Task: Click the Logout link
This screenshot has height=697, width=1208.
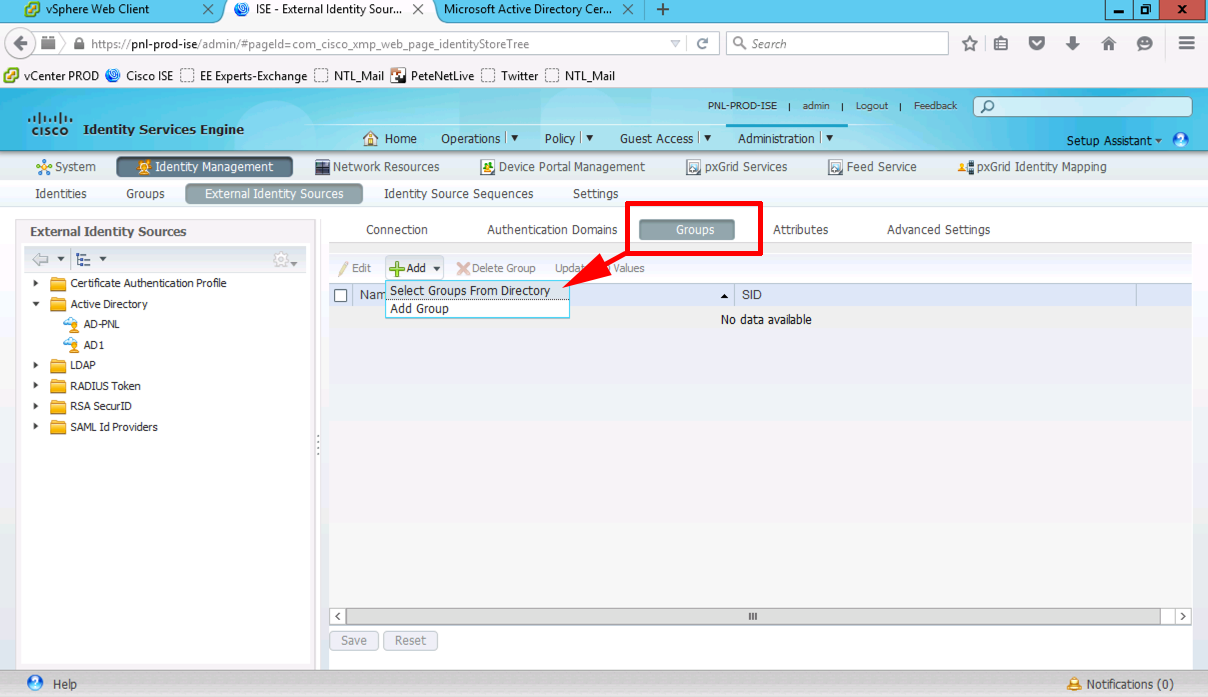Action: [x=872, y=106]
